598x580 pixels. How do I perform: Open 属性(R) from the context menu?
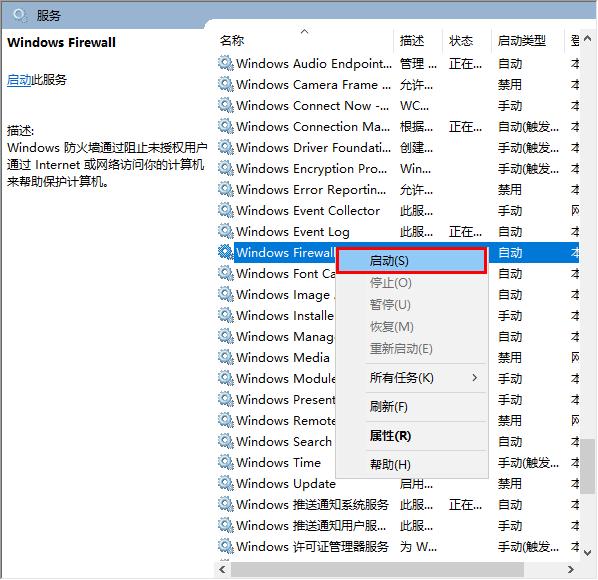pyautogui.click(x=412, y=436)
